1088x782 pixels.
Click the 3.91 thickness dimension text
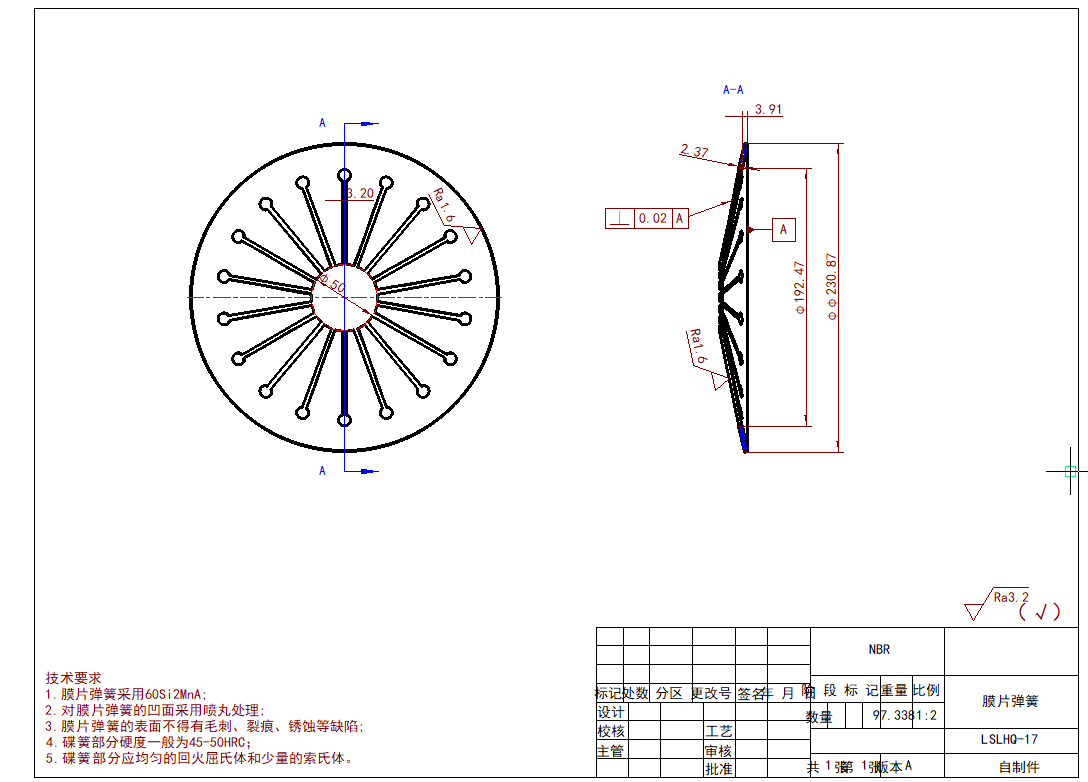pos(768,109)
